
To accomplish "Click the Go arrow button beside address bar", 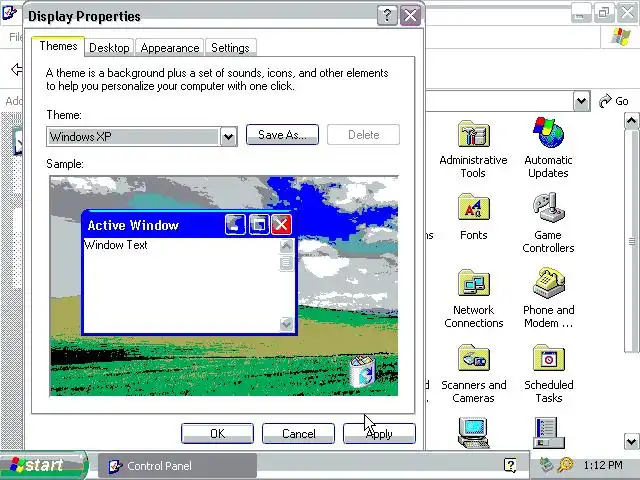I will click(613, 101).
